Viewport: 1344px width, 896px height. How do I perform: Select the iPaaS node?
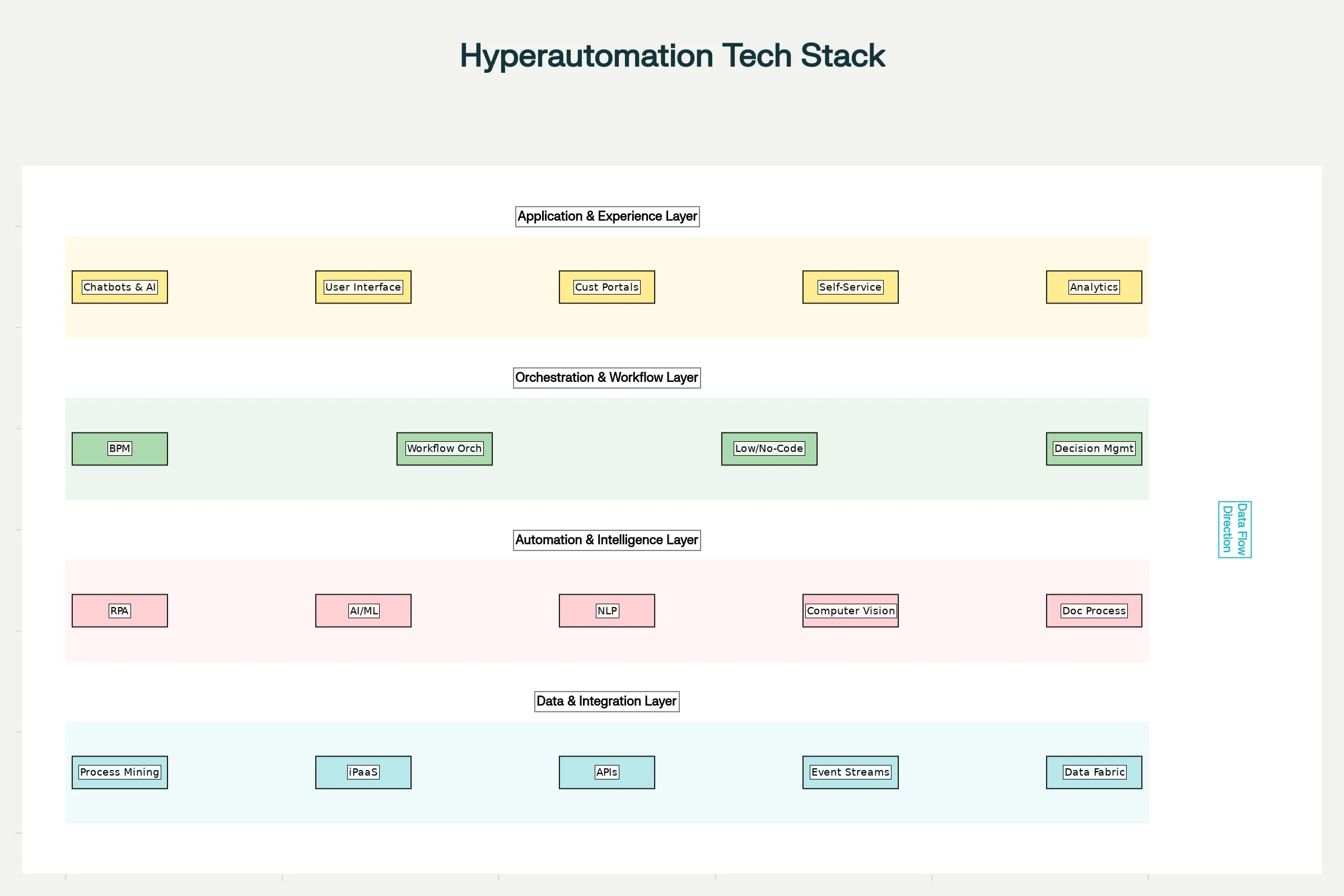[363, 772]
